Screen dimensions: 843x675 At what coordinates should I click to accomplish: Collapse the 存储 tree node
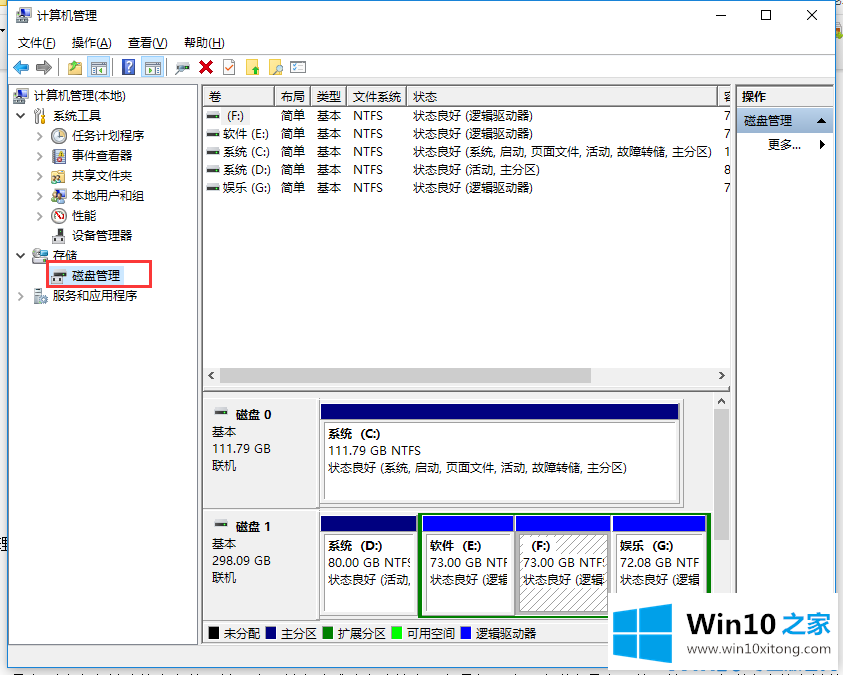coord(21,256)
